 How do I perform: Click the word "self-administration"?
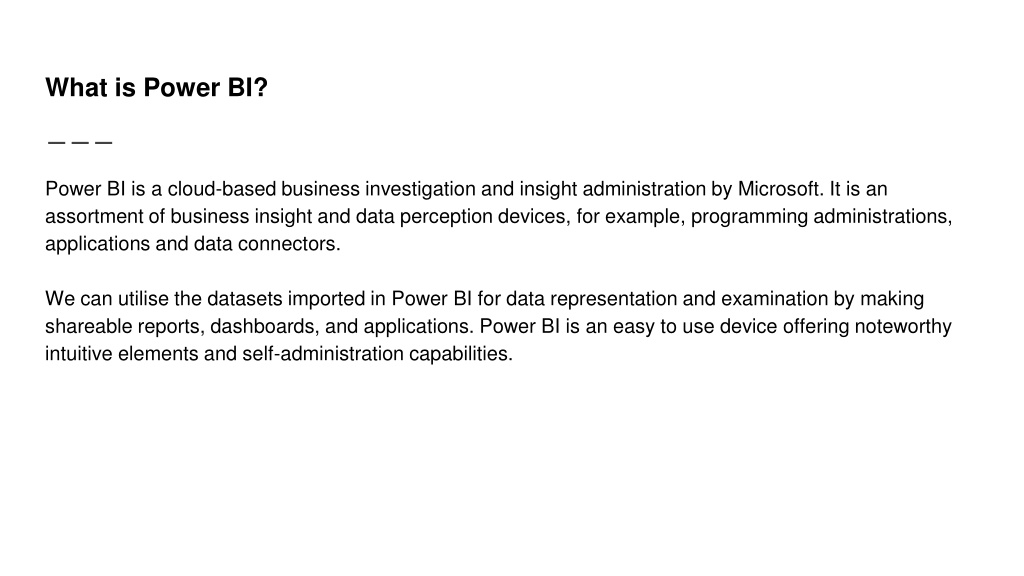point(323,353)
